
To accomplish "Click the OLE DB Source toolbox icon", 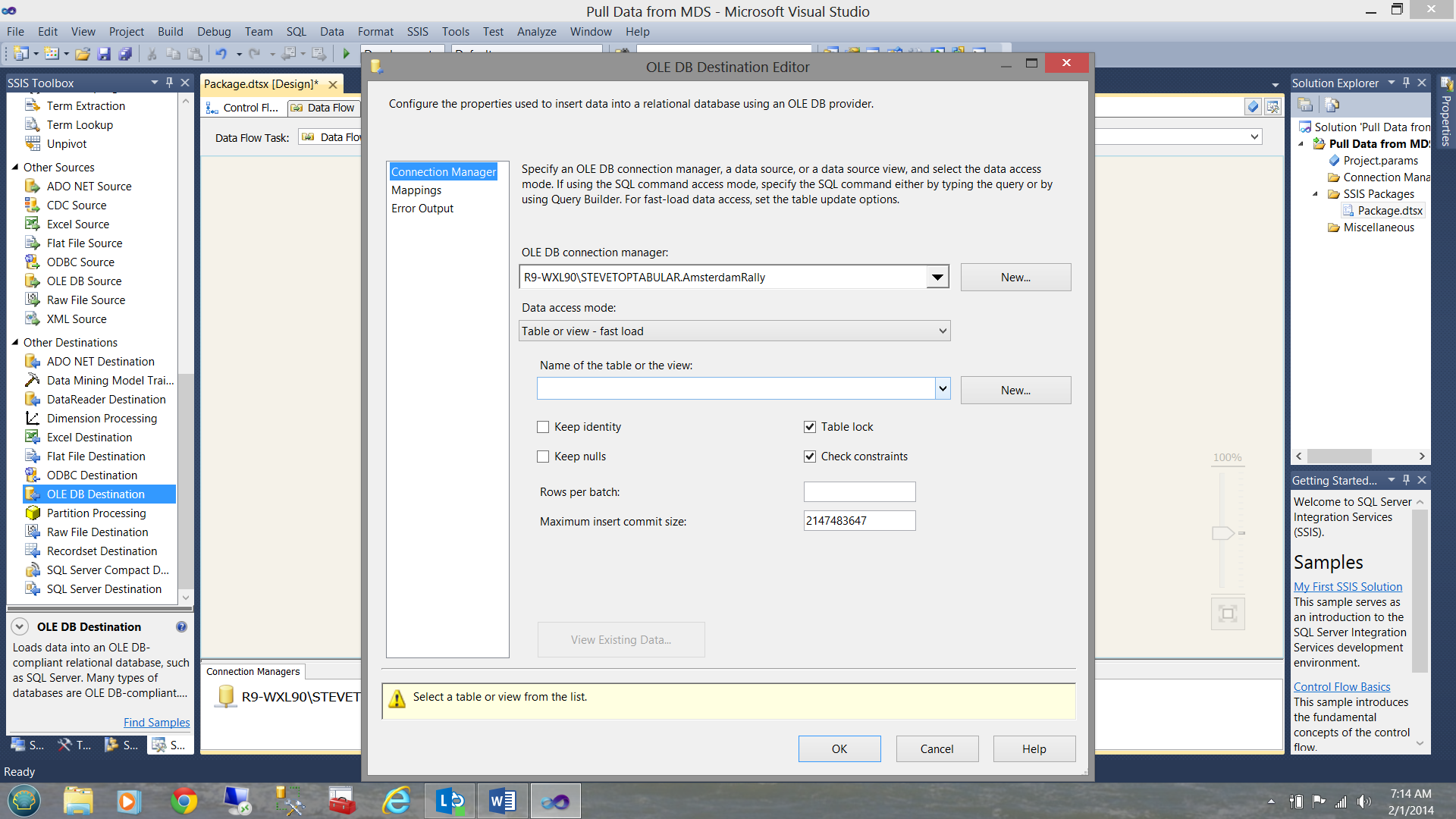I will click(32, 281).
